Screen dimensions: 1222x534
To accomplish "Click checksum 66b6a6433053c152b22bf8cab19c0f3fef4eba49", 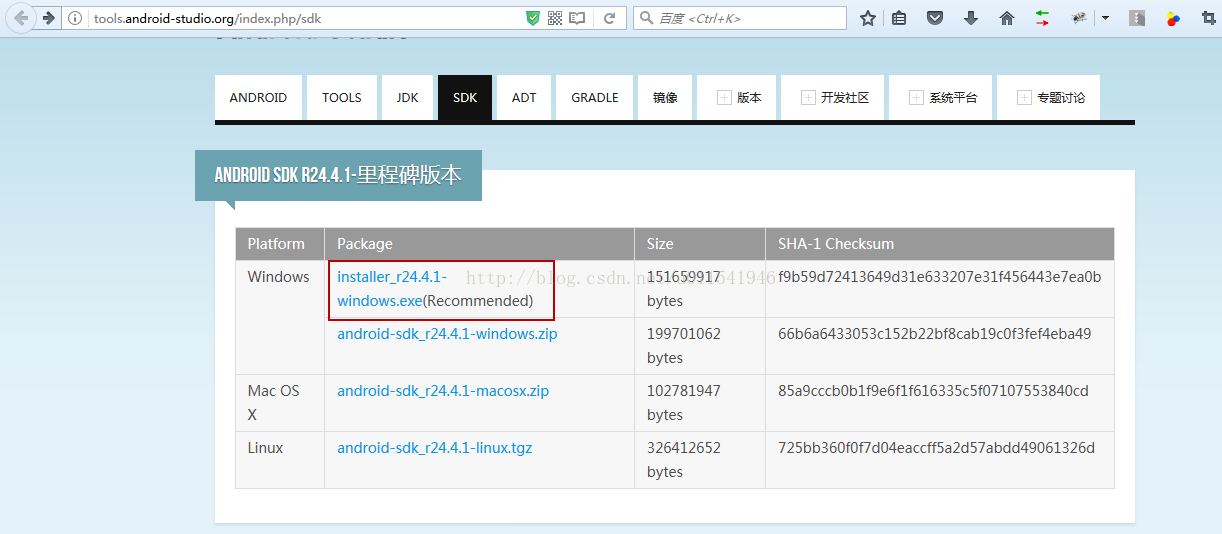I will click(935, 334).
